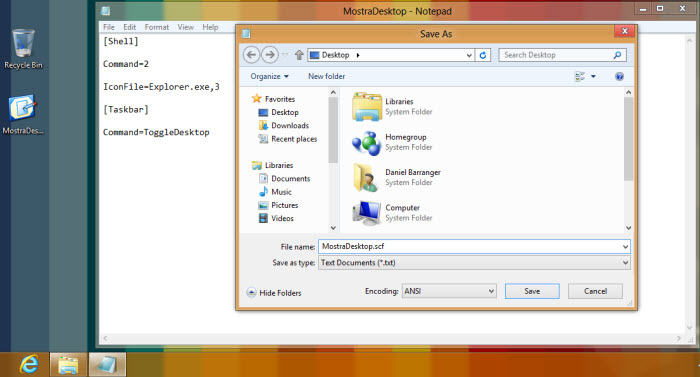
Task: Change the view layout icon
Action: pyautogui.click(x=580, y=76)
